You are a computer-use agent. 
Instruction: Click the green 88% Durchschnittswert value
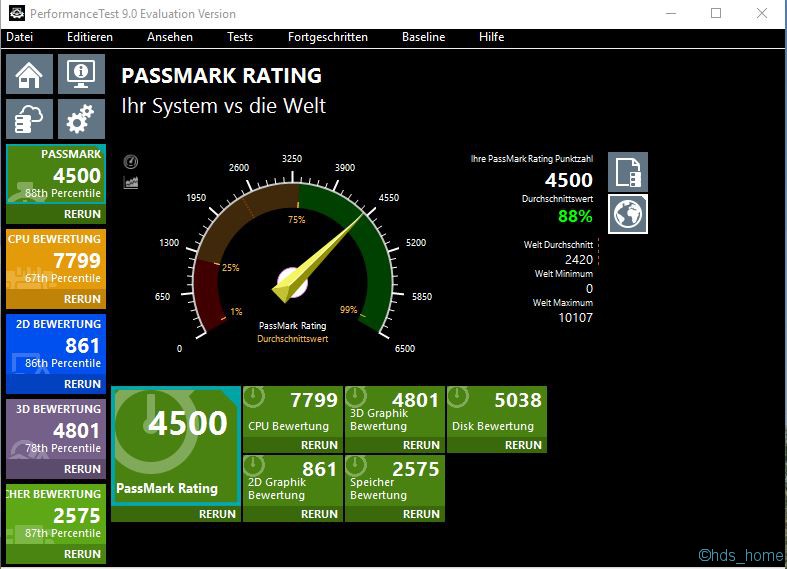575,216
